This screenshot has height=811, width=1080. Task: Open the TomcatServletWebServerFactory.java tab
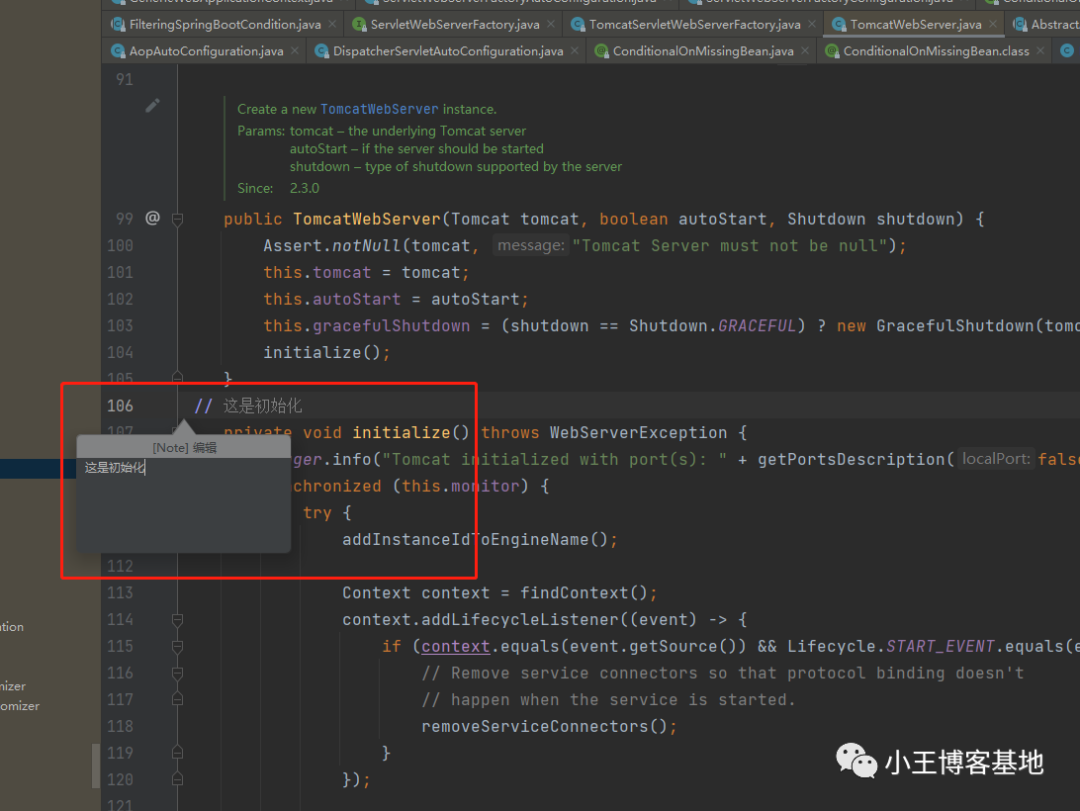(694, 25)
